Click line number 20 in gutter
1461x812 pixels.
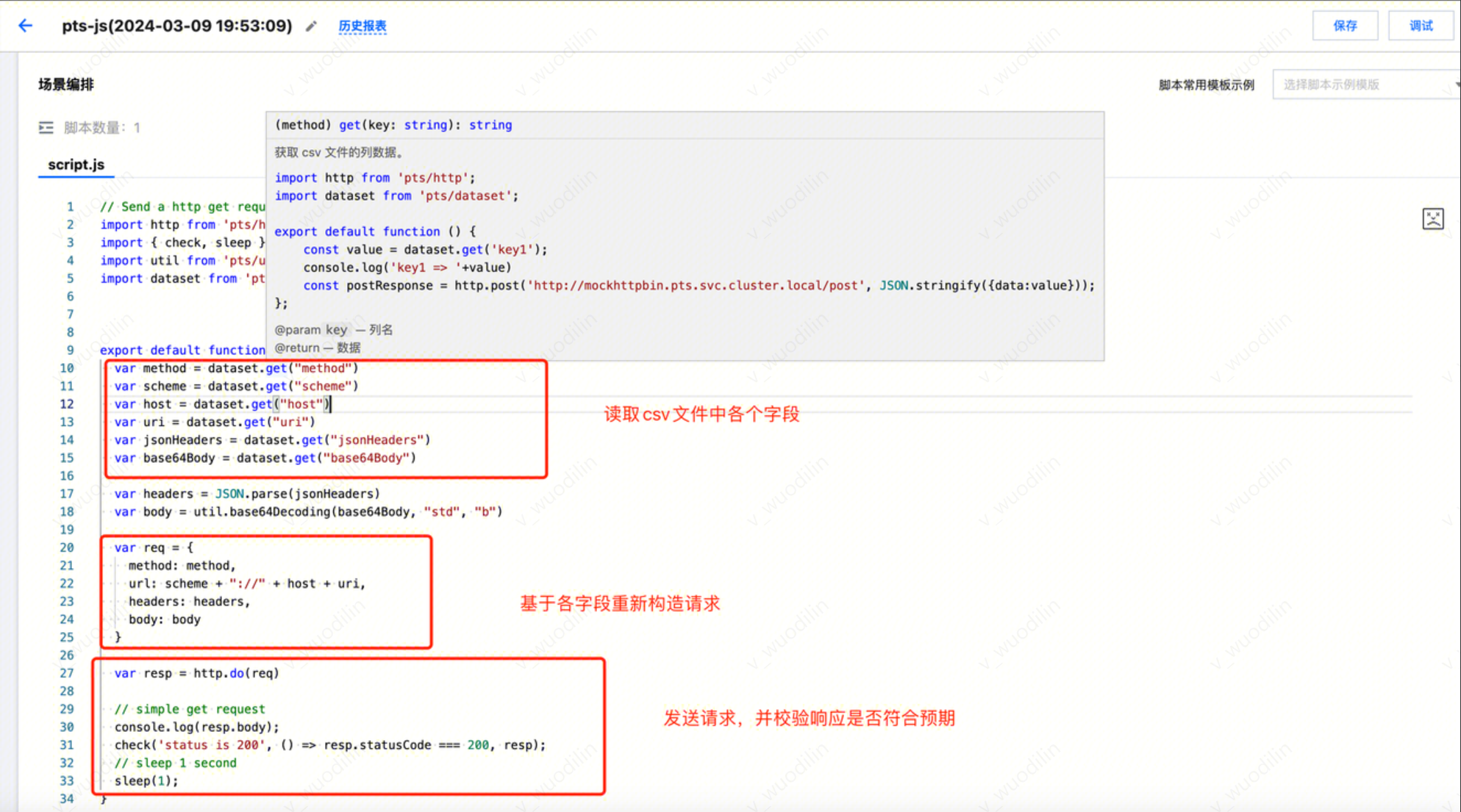[67, 547]
